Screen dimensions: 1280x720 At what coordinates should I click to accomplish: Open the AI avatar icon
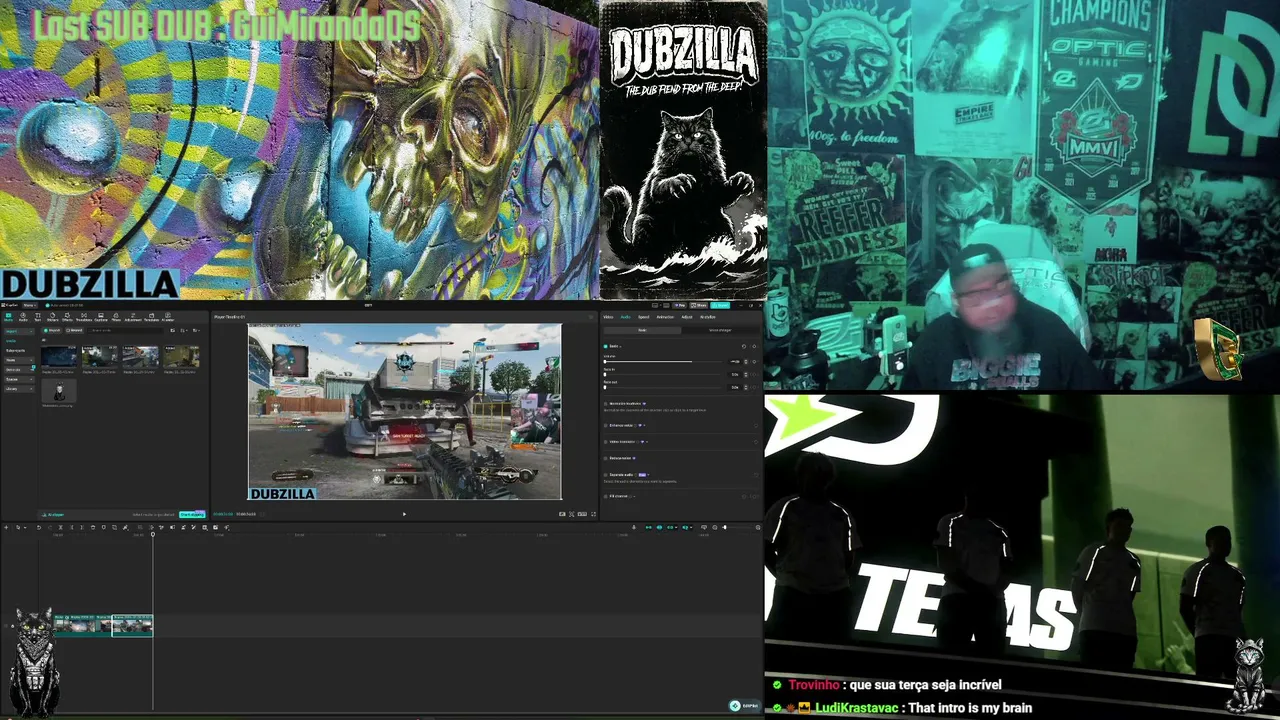tap(168, 317)
